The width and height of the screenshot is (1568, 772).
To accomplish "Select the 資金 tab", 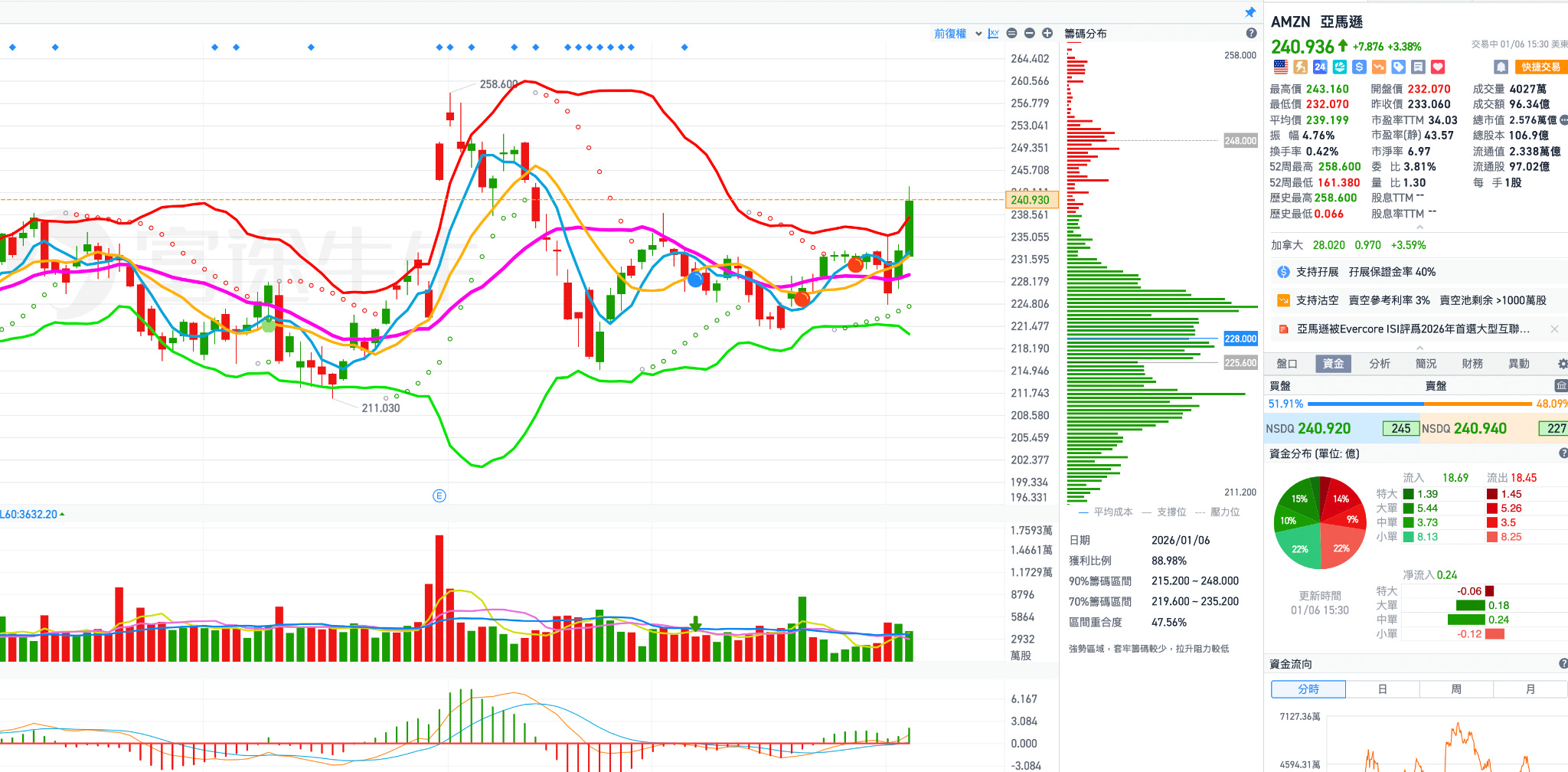I will point(1333,364).
